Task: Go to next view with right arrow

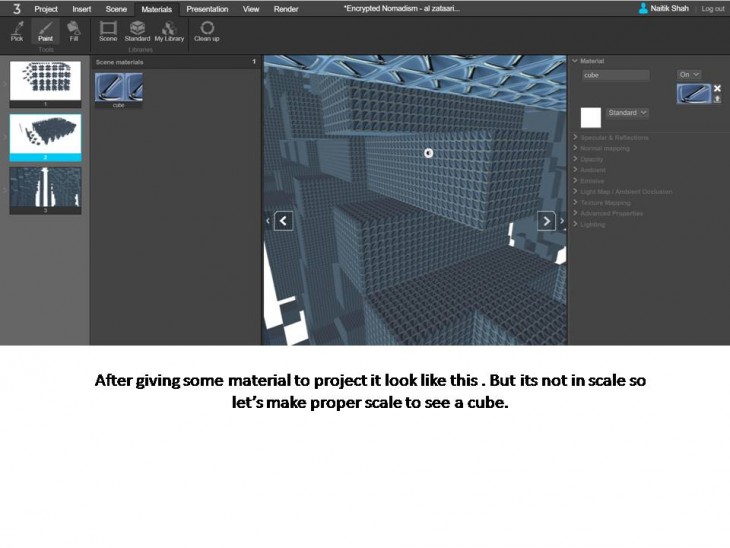Action: (546, 221)
